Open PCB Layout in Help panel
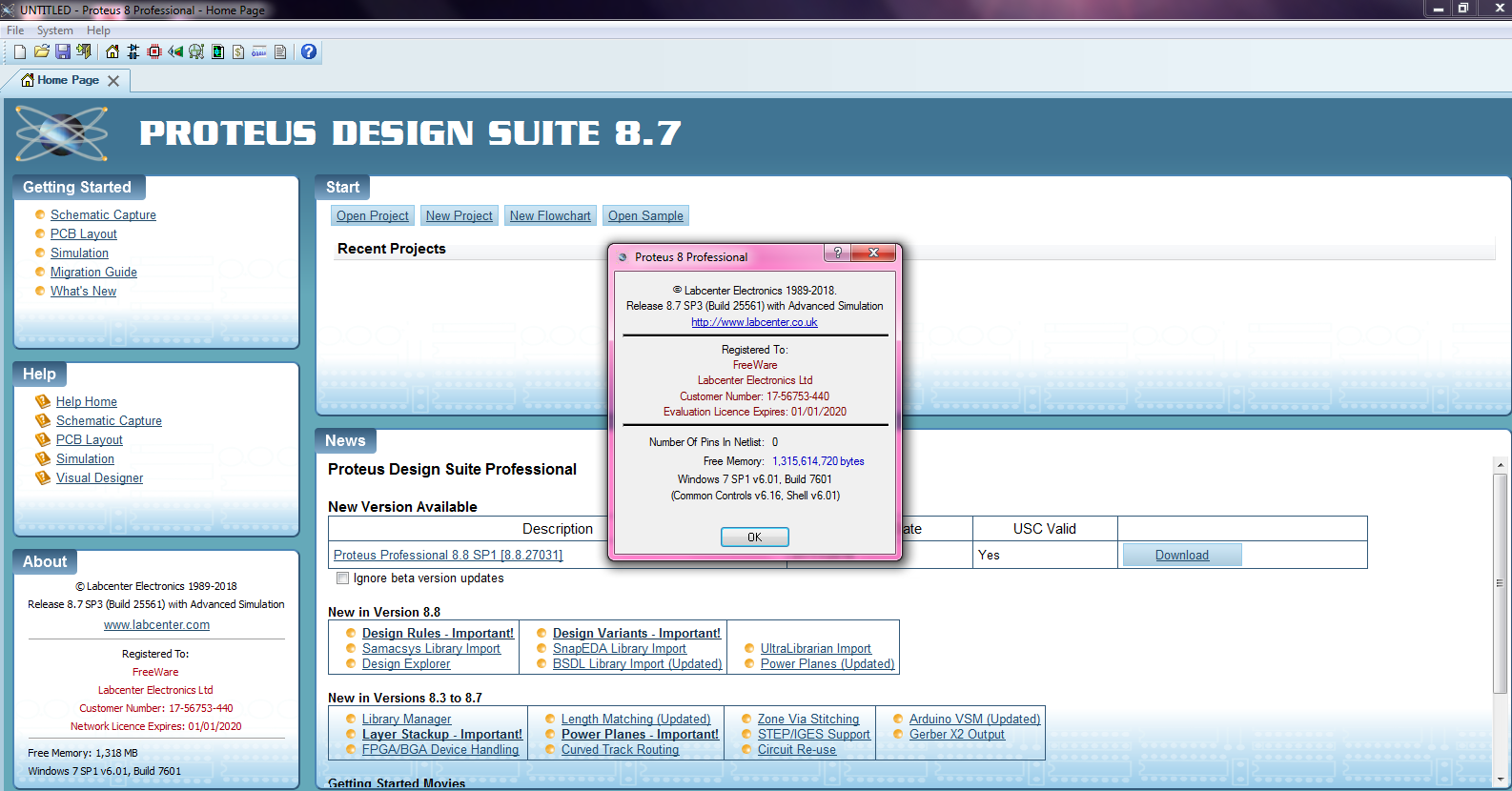Viewport: 1512px width, 791px height. (90, 439)
